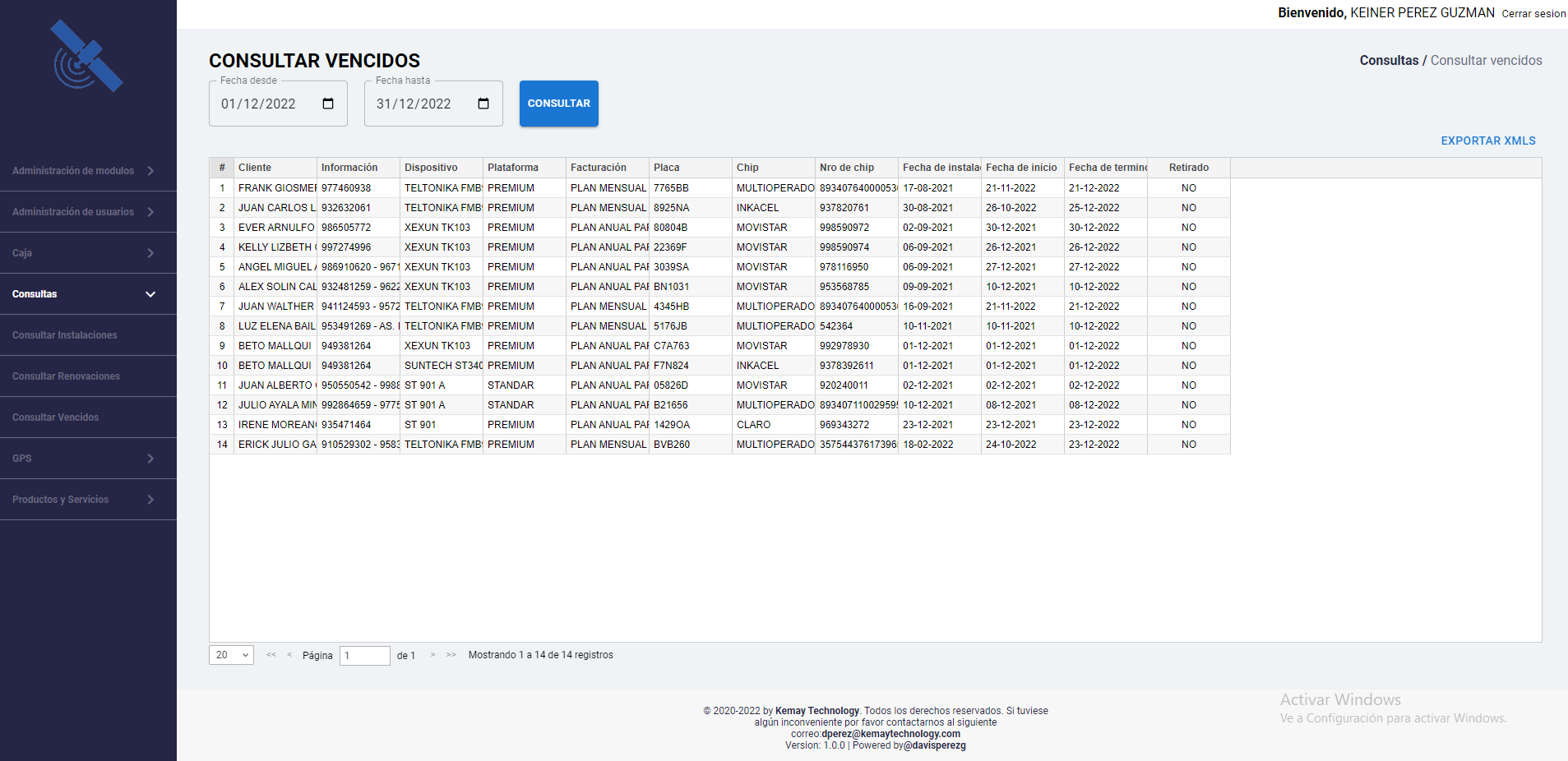
Task: Click the satellite logo in sidebar
Action: (x=87, y=56)
